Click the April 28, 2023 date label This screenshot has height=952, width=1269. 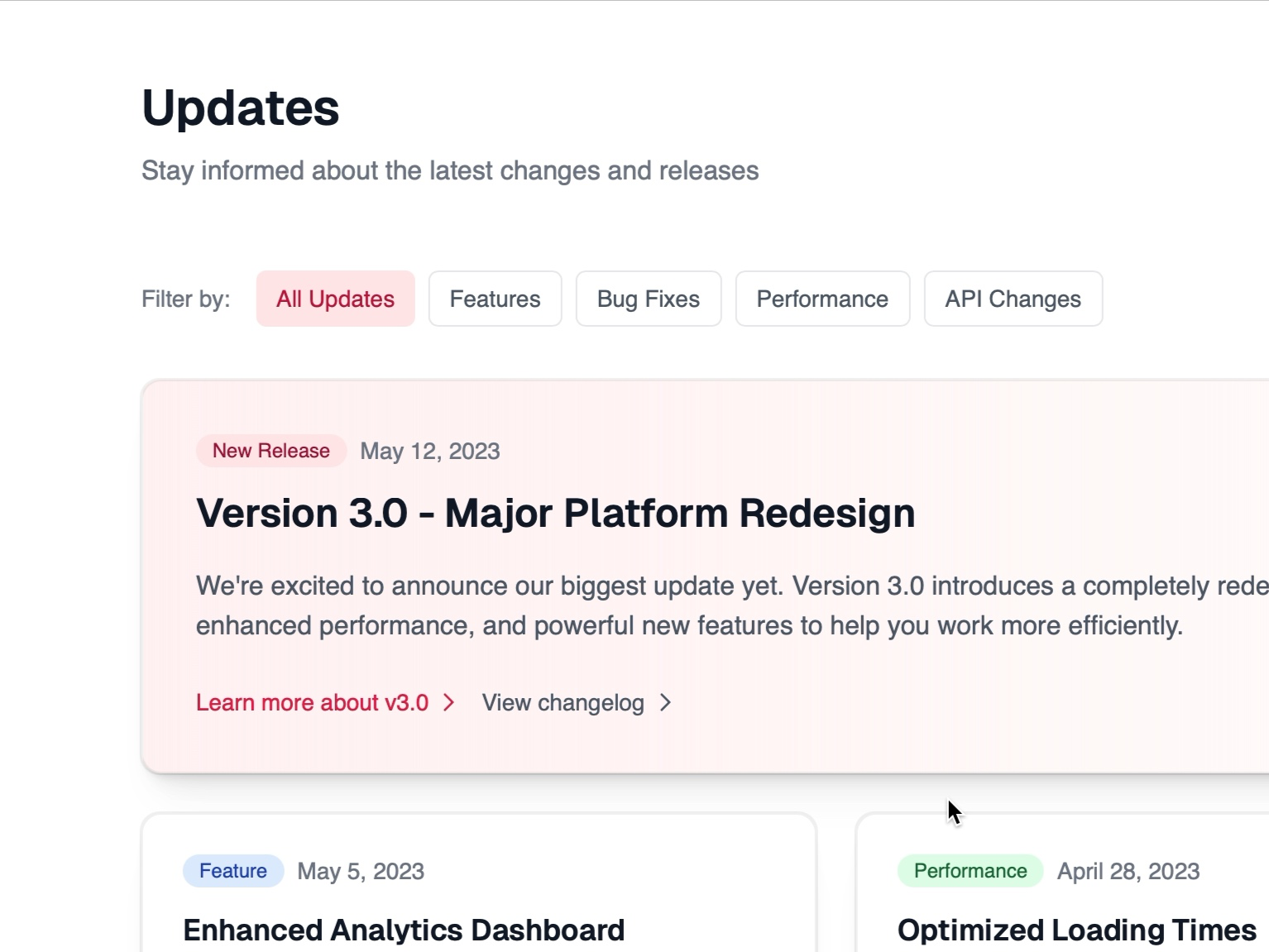[1128, 870]
